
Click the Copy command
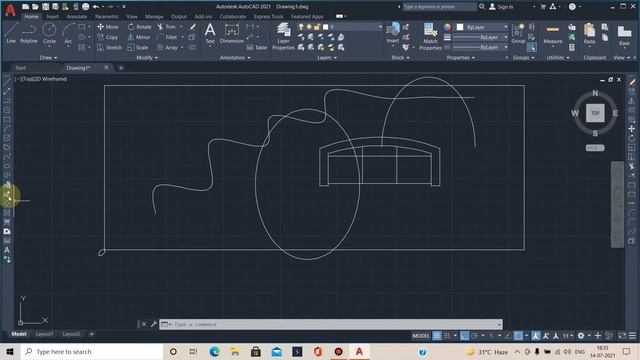pos(108,37)
